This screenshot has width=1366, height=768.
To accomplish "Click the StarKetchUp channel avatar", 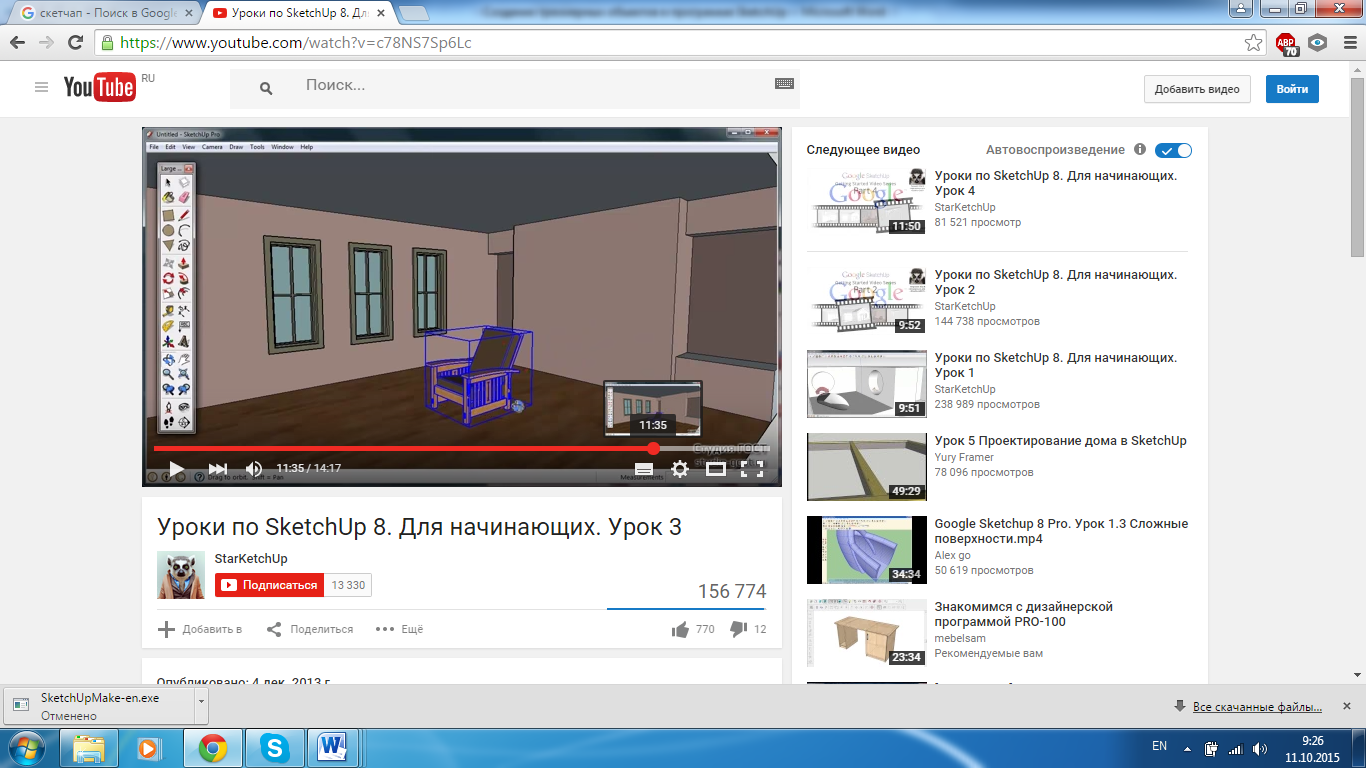I will (x=181, y=575).
